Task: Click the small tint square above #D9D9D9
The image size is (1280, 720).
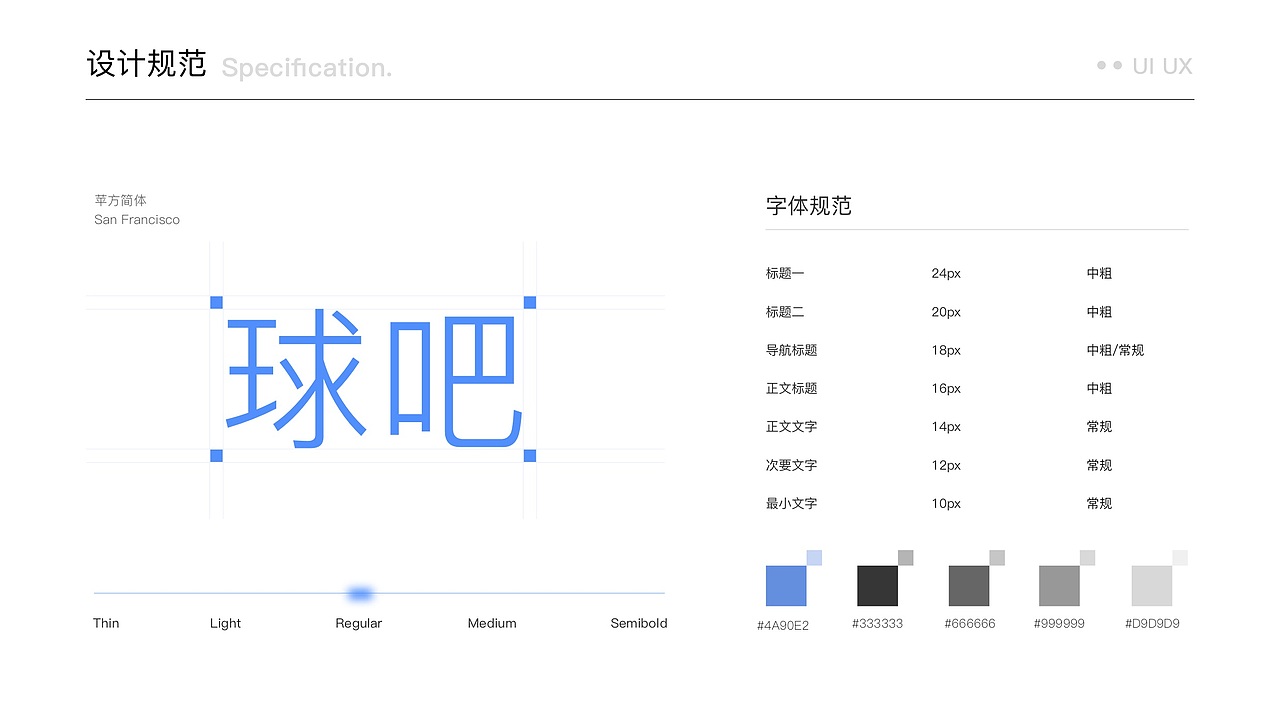Action: click(x=1180, y=558)
